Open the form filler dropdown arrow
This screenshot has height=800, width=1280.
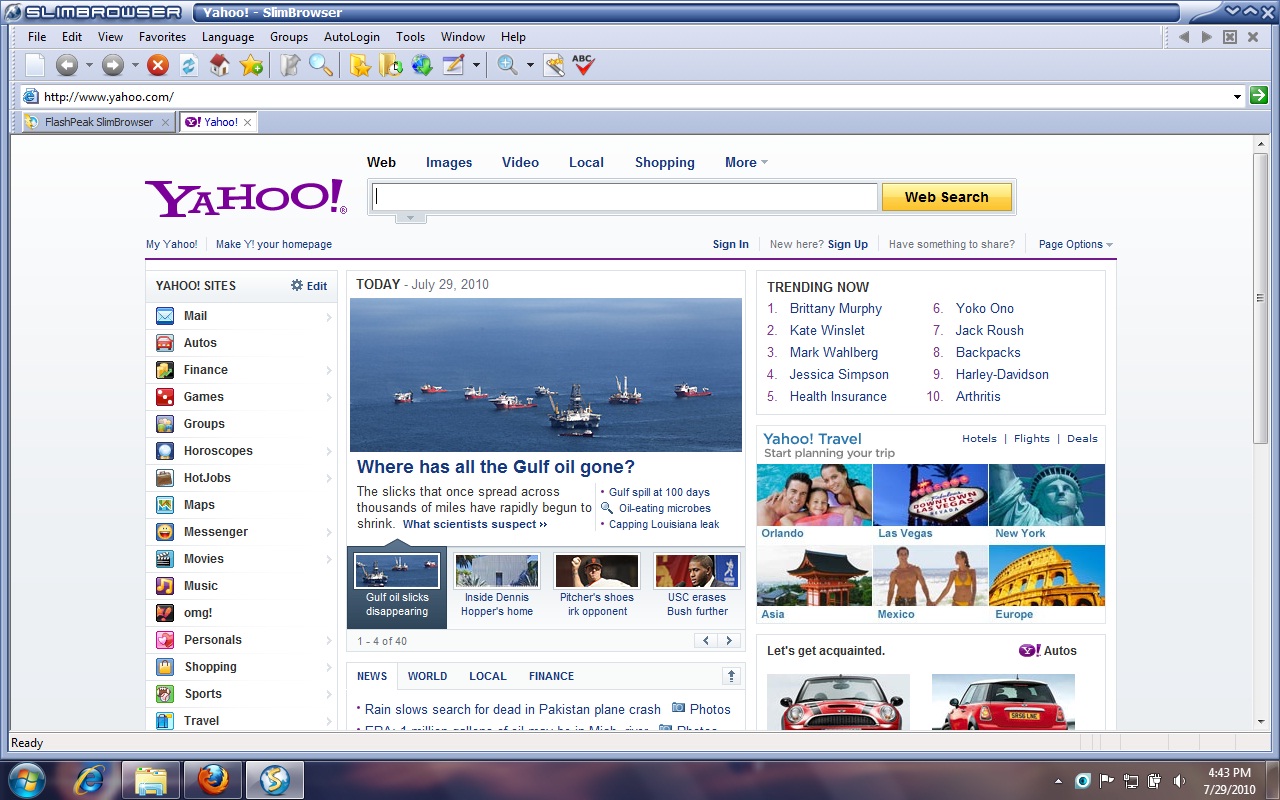coord(476,66)
